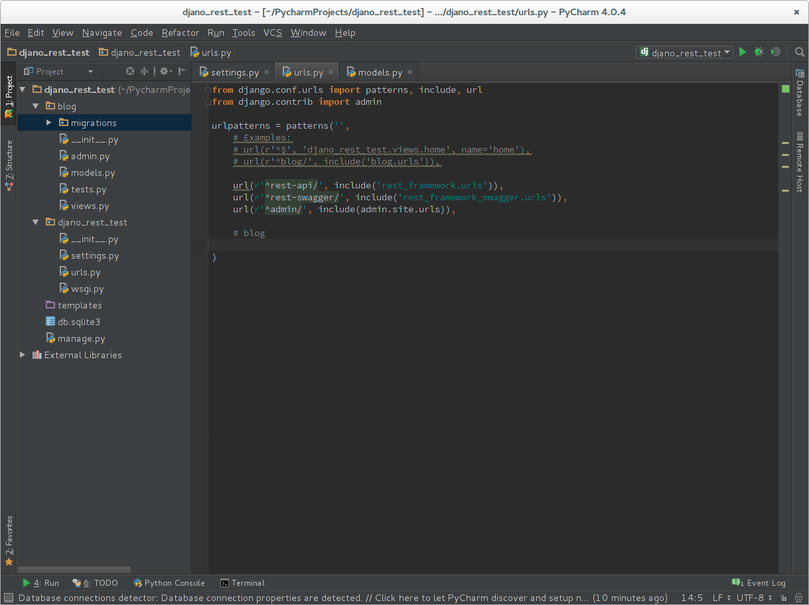Open Search Everywhere magnifier icon

click(x=799, y=52)
